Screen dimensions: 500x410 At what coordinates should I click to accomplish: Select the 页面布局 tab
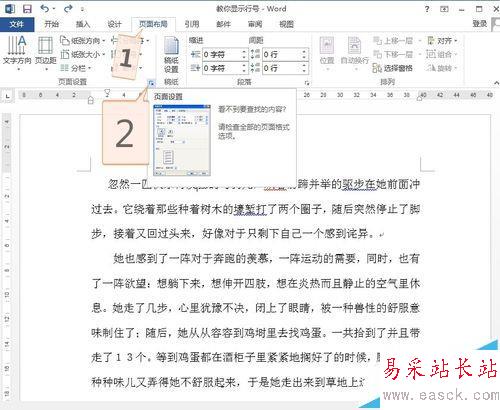(153, 24)
